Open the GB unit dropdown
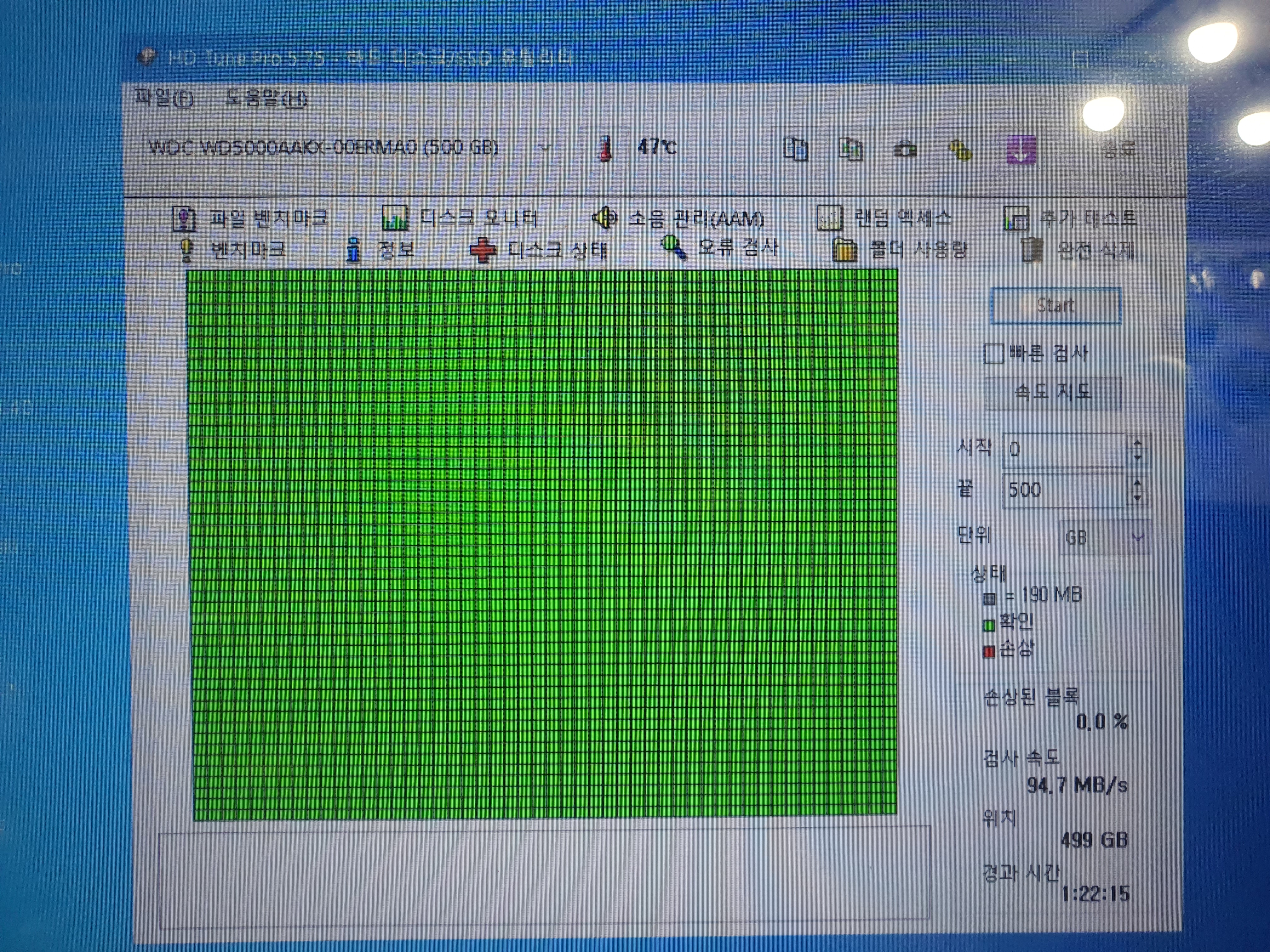1270x952 pixels. pyautogui.click(x=1105, y=537)
